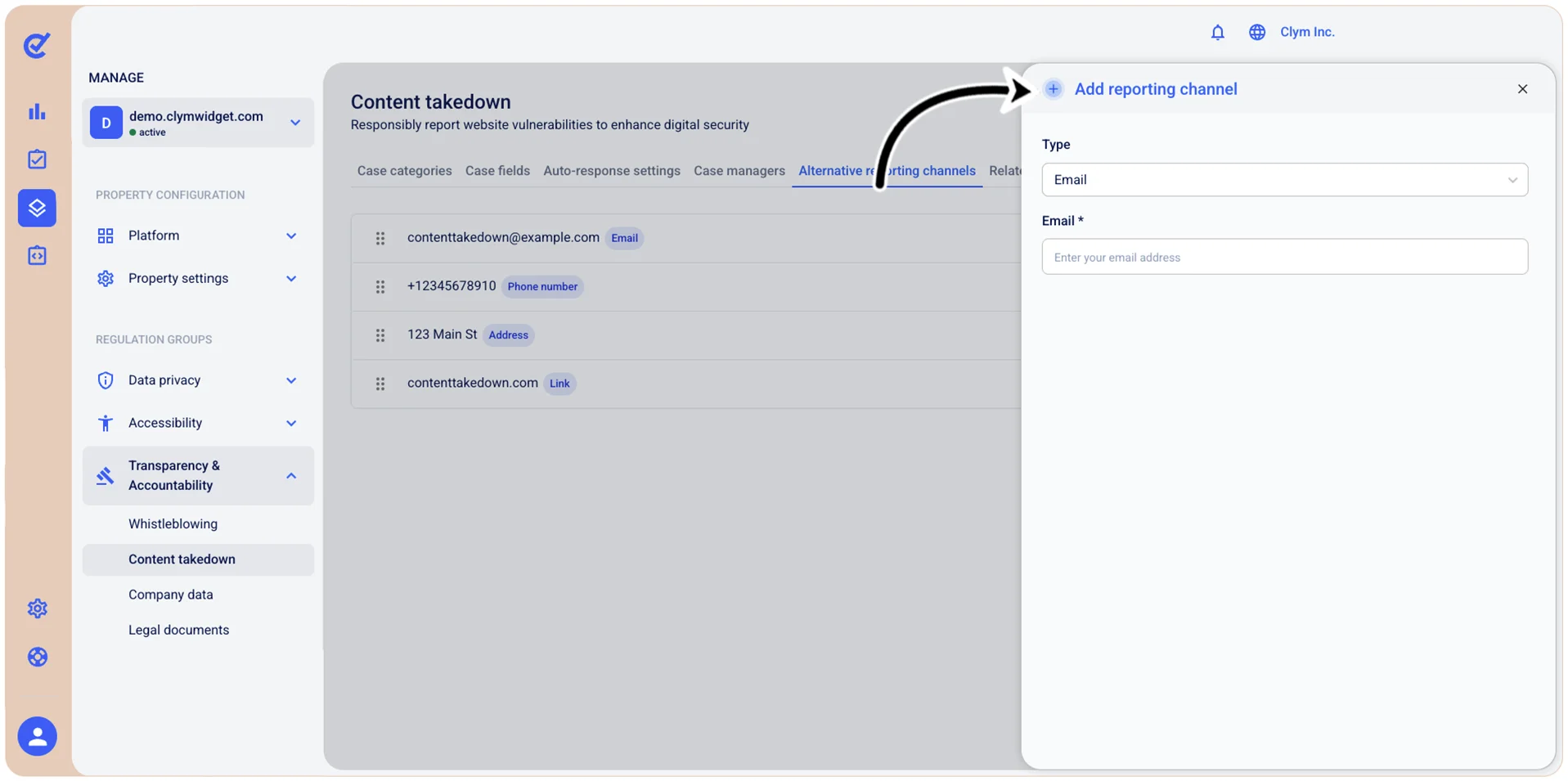Select the layers manage icon in sidebar
Image resolution: width=1568 pixels, height=781 pixels.
(37, 208)
